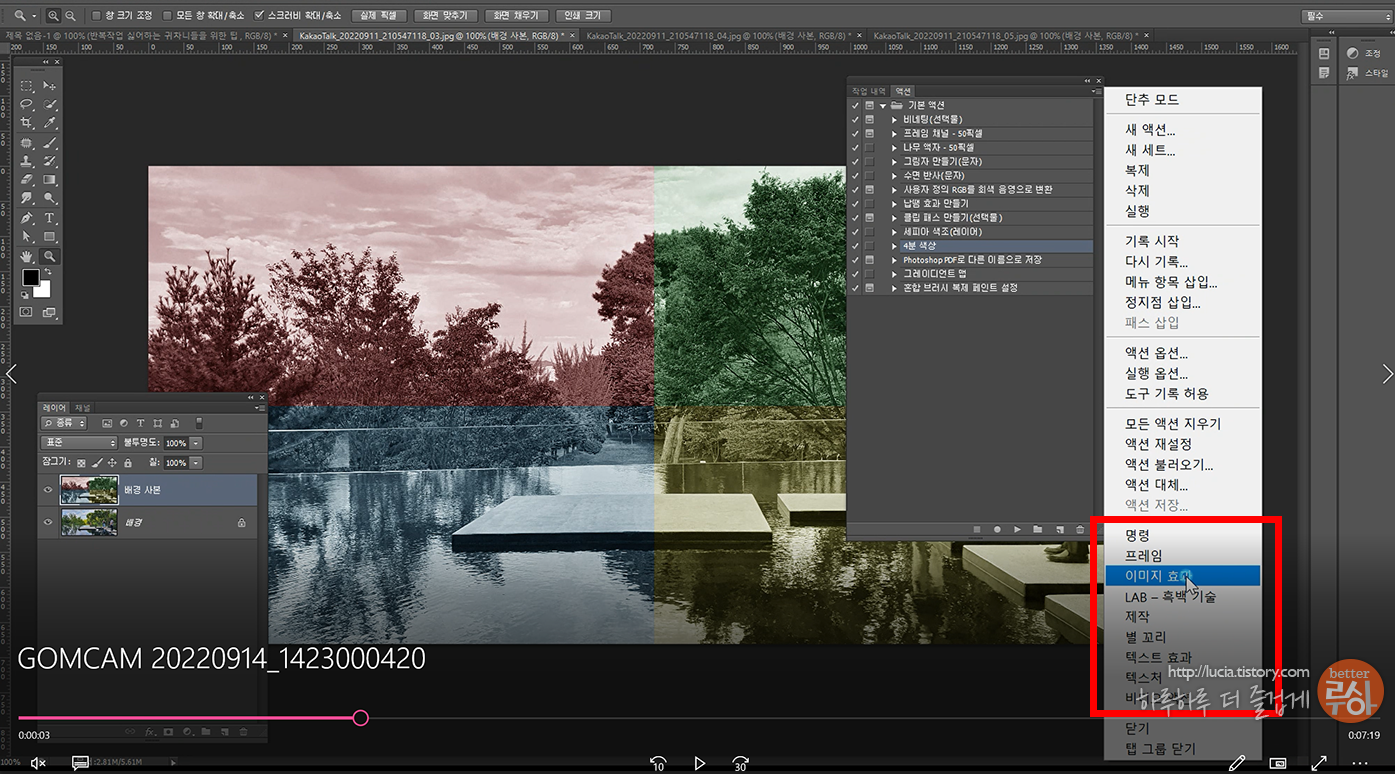Select the Brush tool
The width and height of the screenshot is (1395, 774).
point(50,143)
